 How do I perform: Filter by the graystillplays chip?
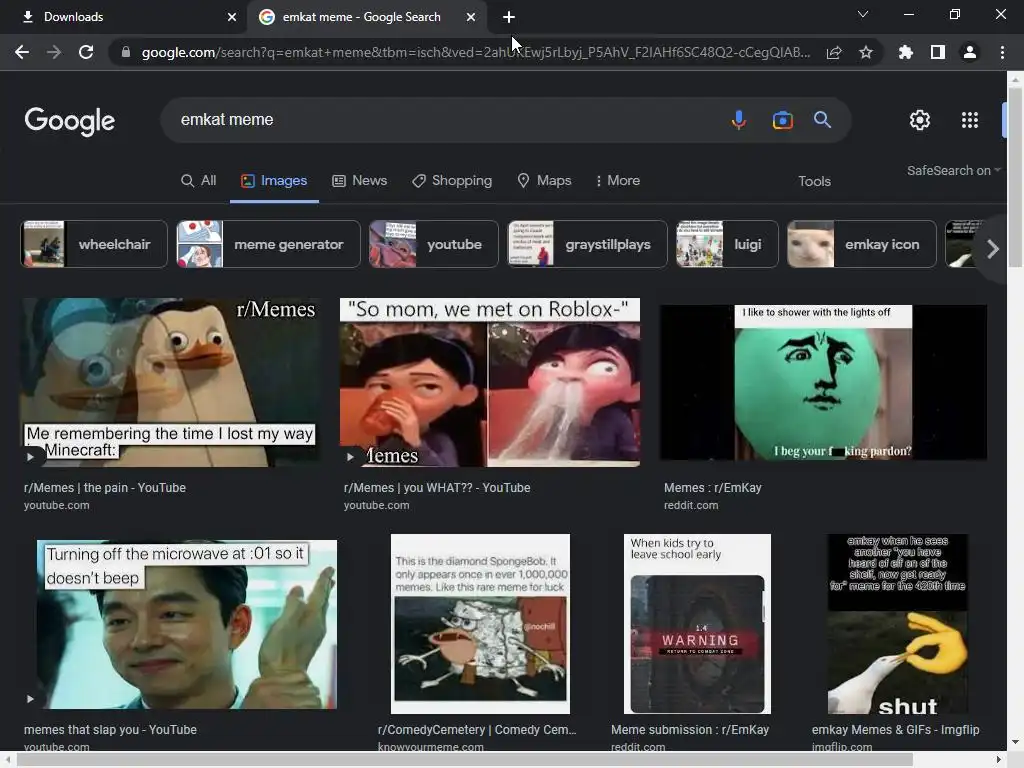(x=588, y=244)
